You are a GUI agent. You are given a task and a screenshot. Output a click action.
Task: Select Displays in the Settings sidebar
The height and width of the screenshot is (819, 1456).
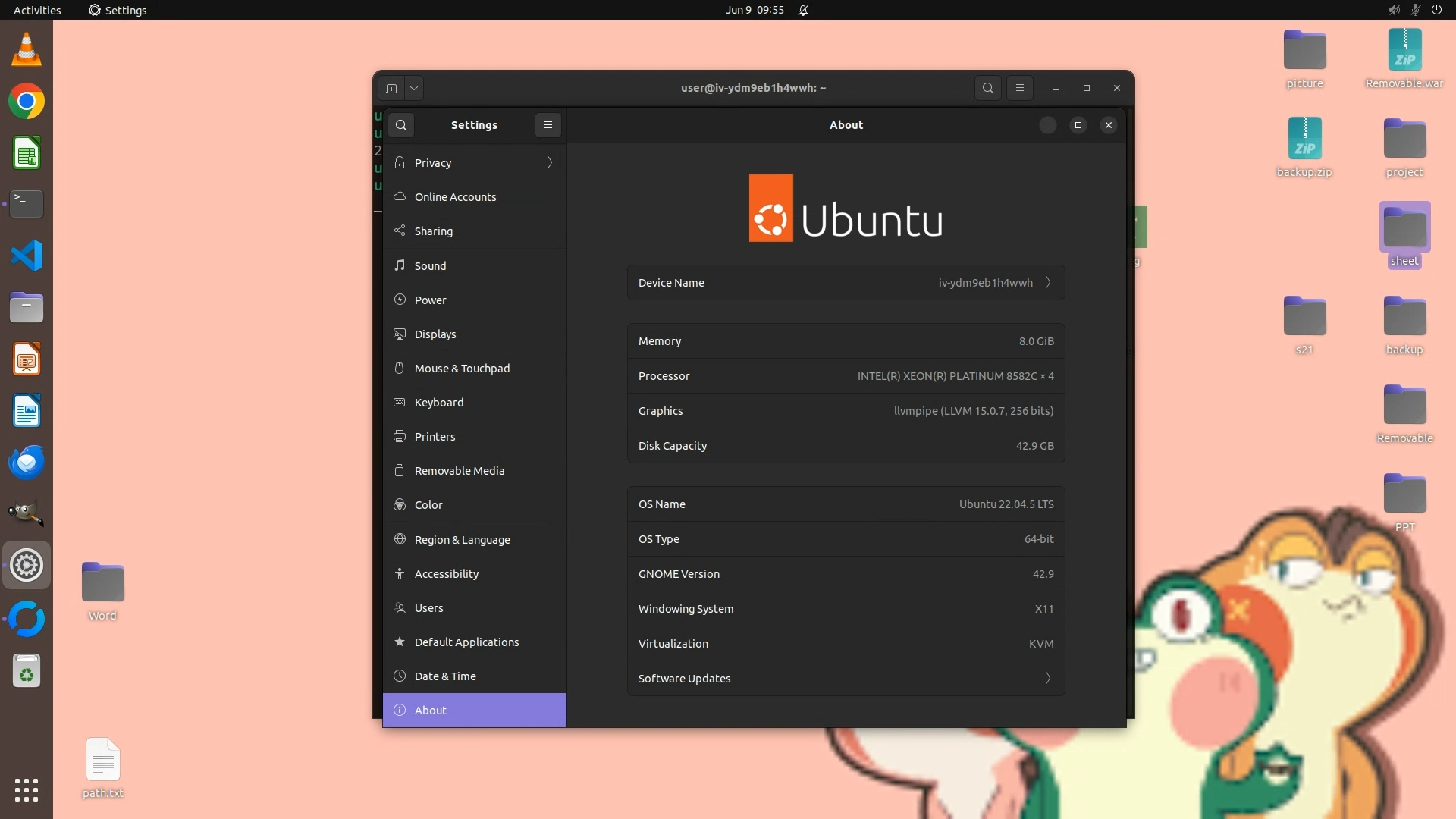pyautogui.click(x=435, y=334)
